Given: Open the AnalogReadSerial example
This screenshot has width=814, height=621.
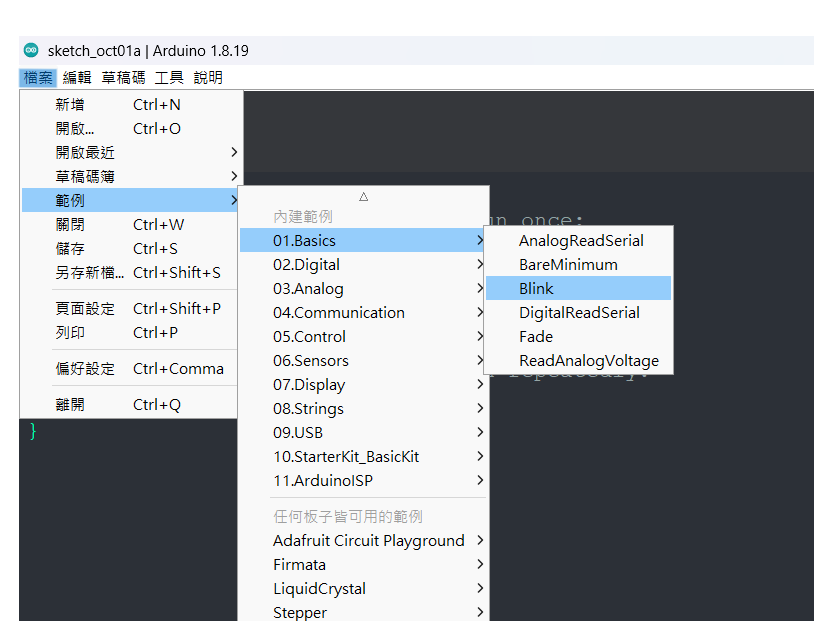Looking at the screenshot, I should (580, 240).
